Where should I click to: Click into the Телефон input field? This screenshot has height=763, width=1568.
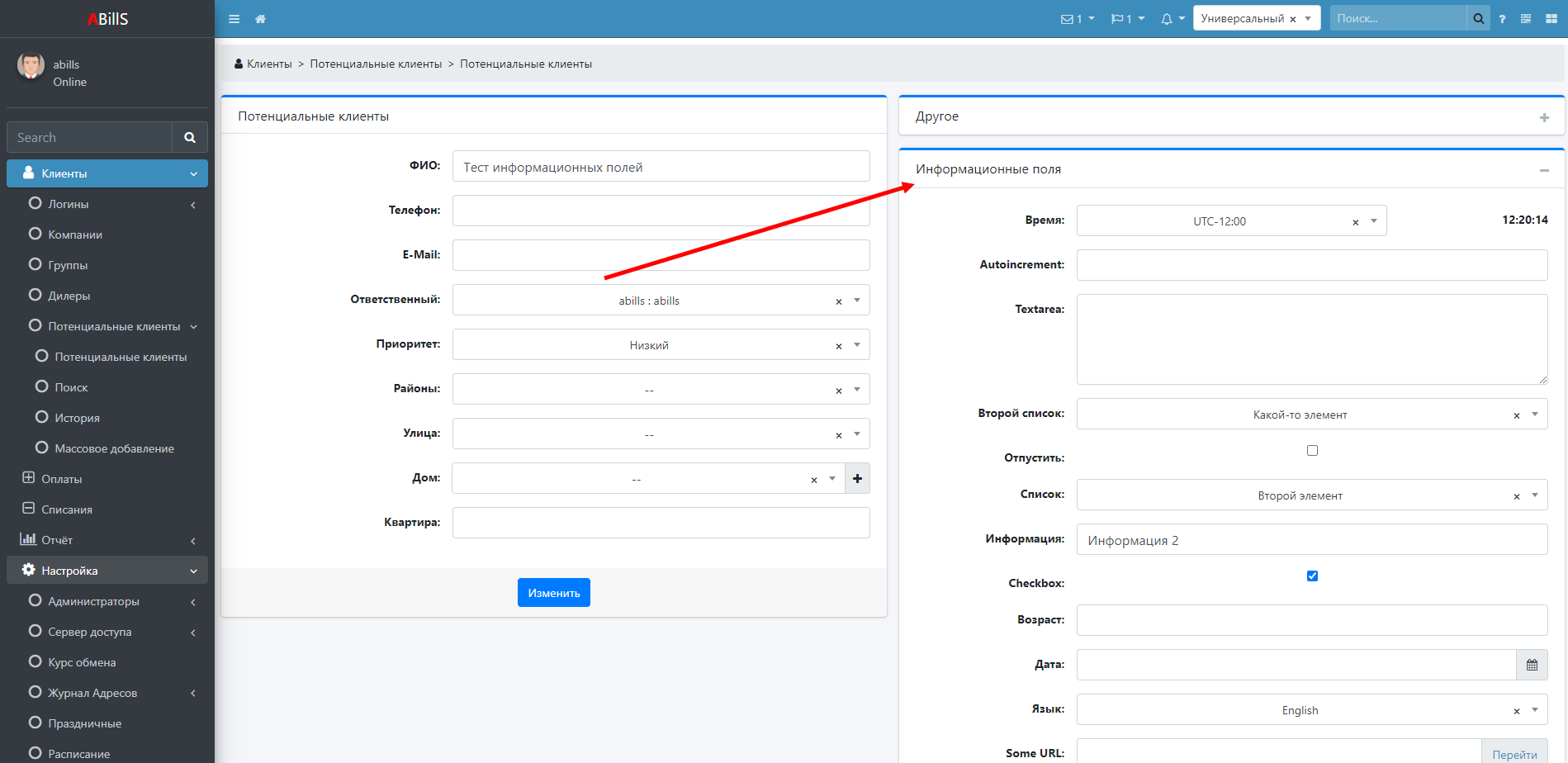coord(661,211)
